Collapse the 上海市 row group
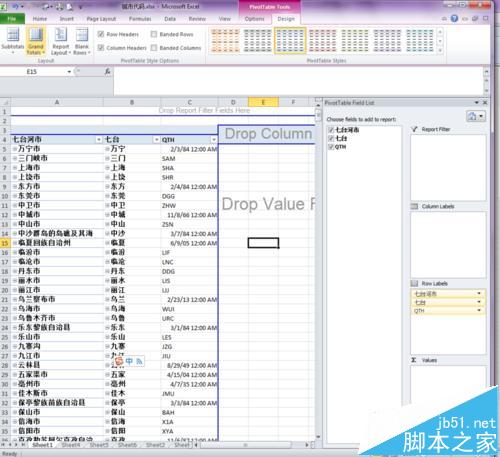Image resolution: width=500 pixels, height=457 pixels. point(15,168)
